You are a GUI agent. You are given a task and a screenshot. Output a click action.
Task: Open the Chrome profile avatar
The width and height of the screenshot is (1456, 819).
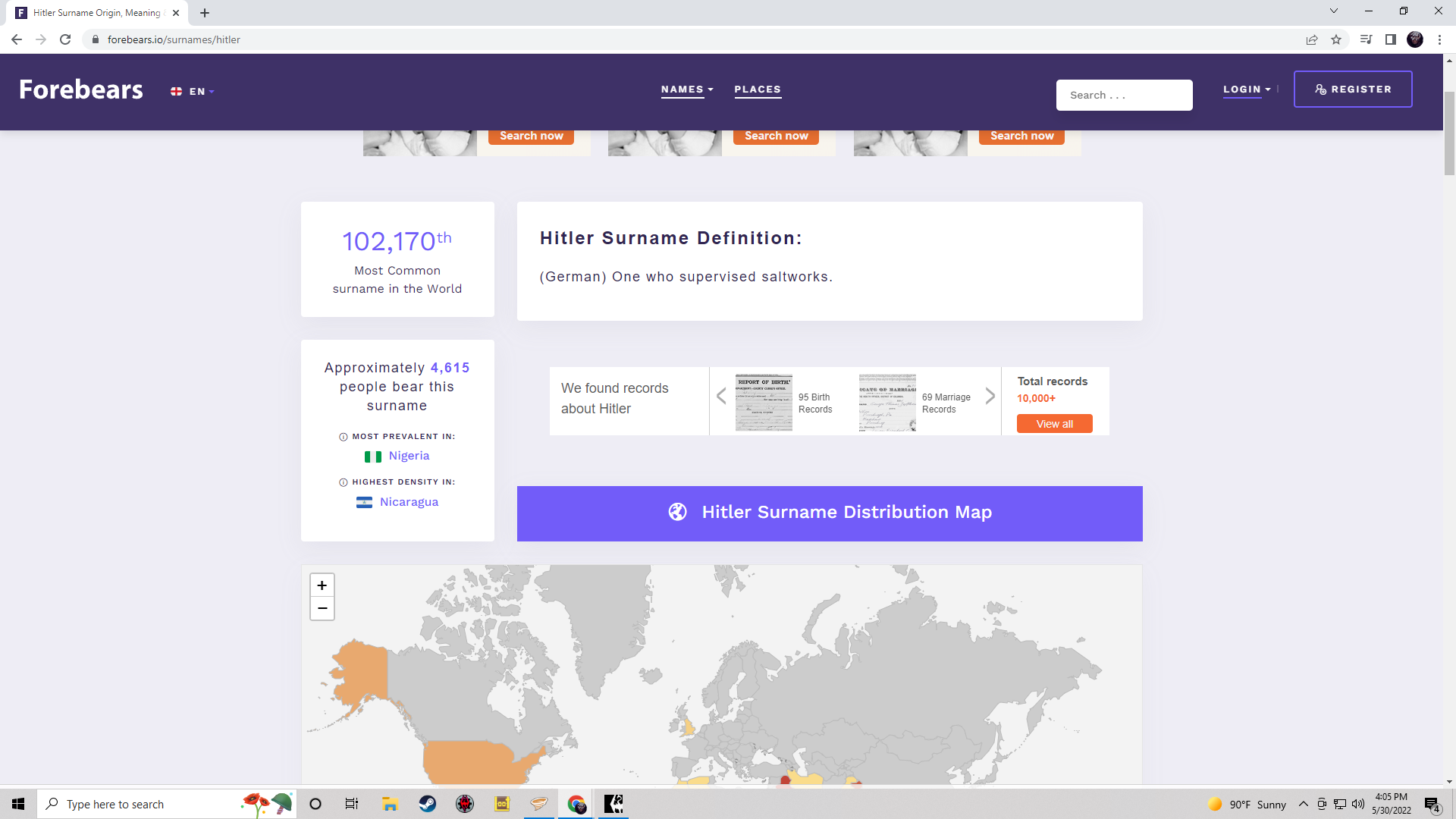click(1415, 39)
